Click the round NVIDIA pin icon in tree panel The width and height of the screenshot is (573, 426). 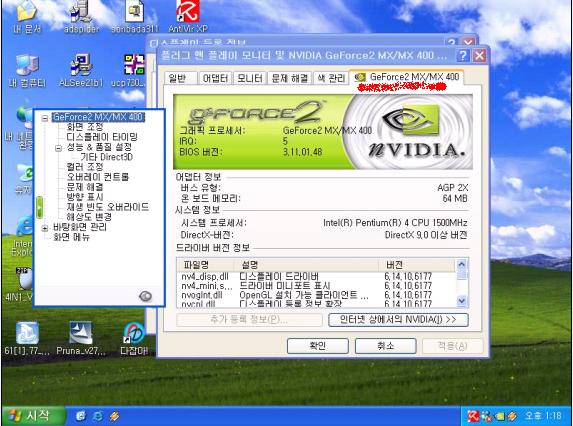click(145, 296)
